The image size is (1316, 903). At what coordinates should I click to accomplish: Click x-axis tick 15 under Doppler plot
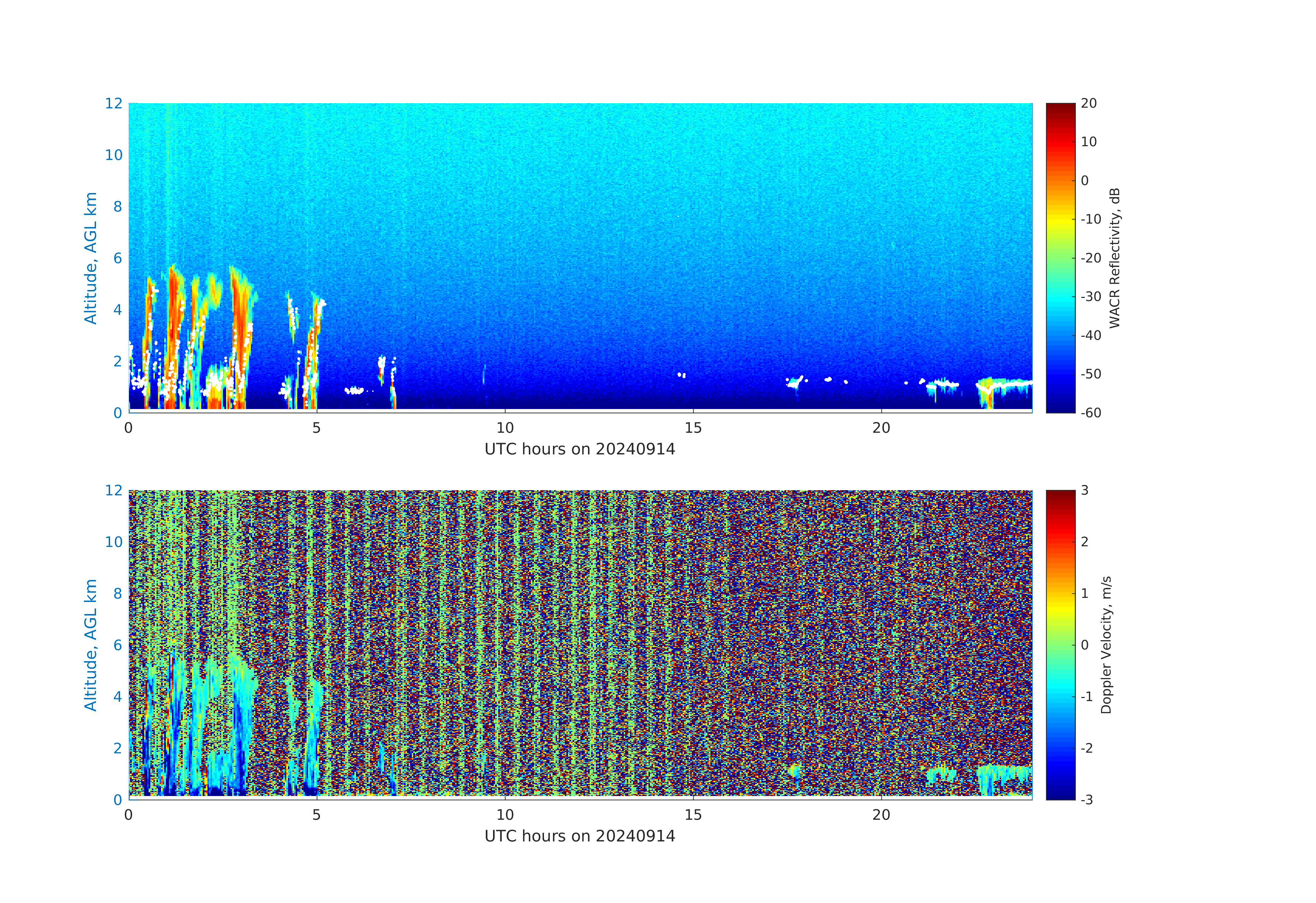click(693, 815)
